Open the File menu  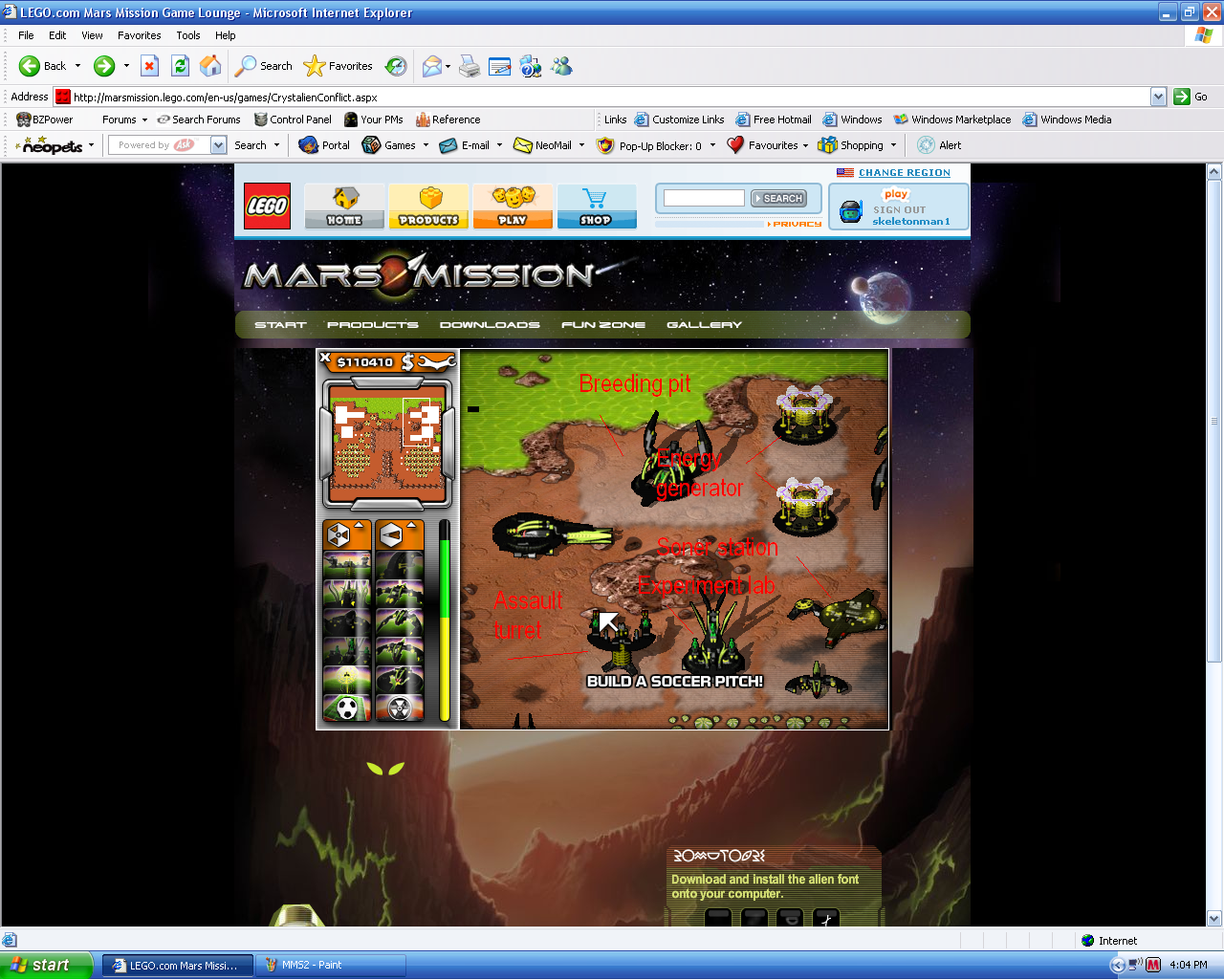tap(26, 35)
